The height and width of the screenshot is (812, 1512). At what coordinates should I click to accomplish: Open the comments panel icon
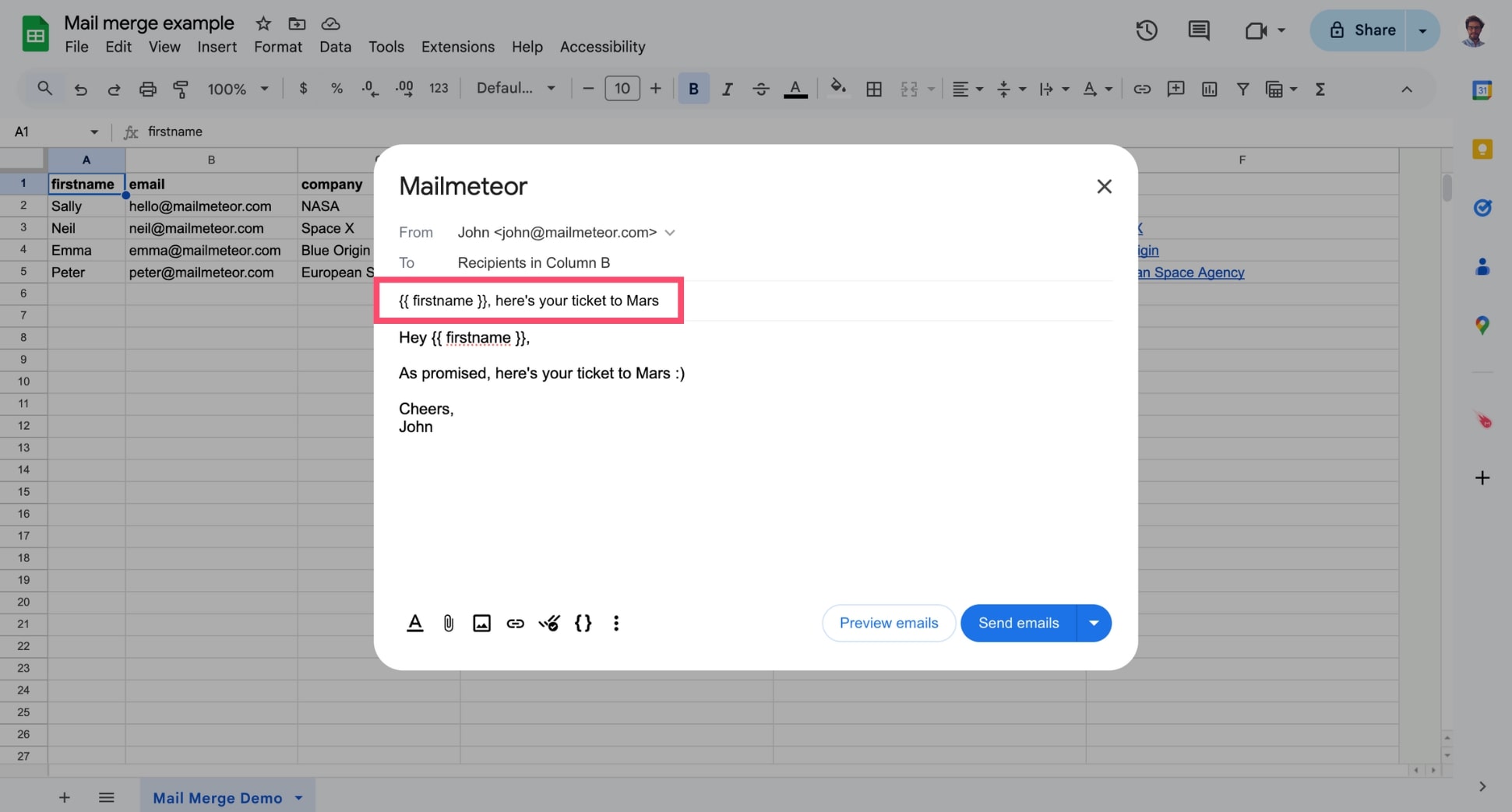[1198, 30]
